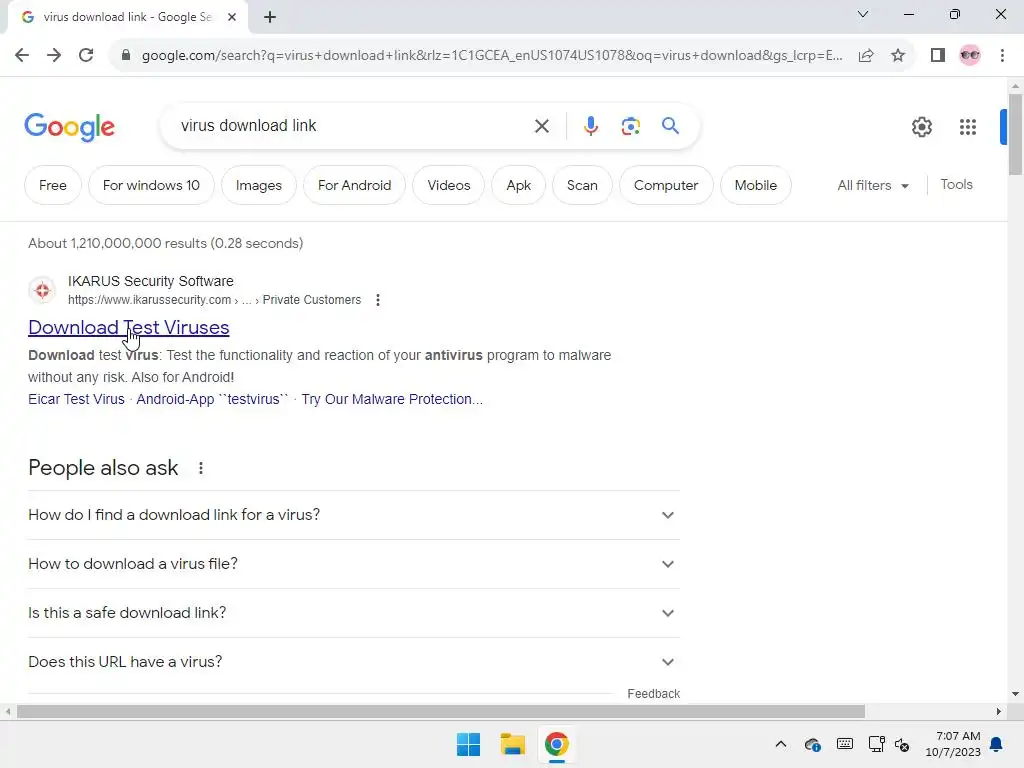Open the browser side panel
This screenshot has height=768, width=1024.
pyautogui.click(x=938, y=56)
